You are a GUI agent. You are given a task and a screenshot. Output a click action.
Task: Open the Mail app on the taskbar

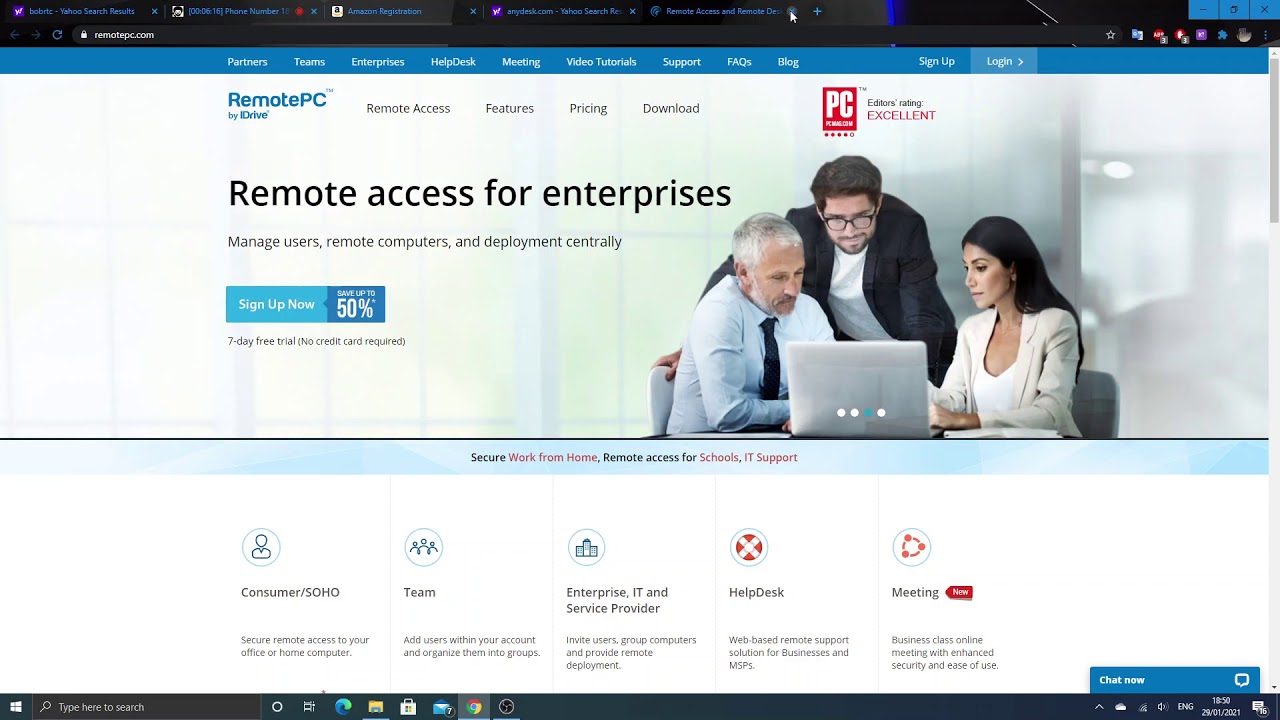click(442, 707)
